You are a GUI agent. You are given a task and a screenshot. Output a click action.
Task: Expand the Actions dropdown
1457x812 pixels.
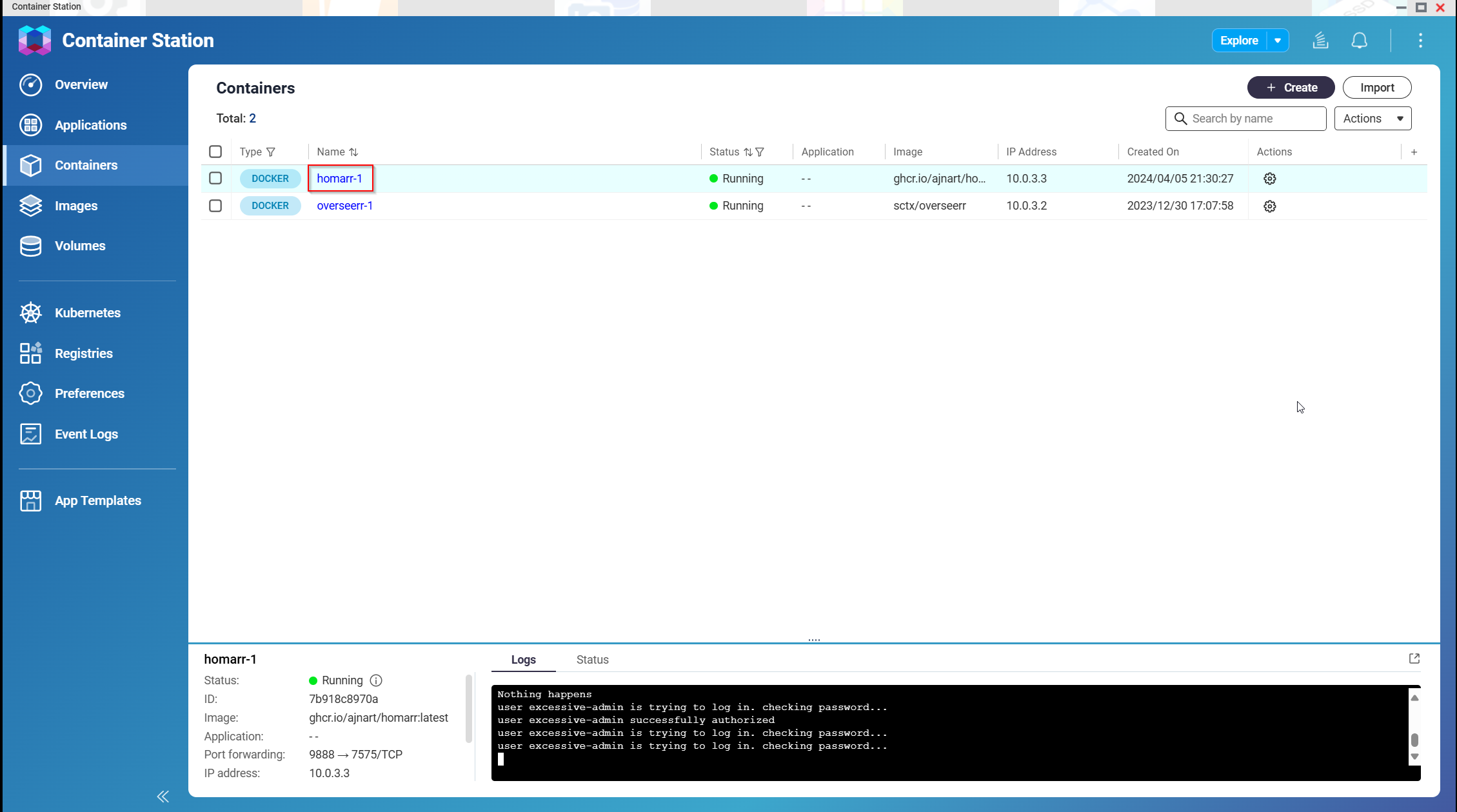click(1373, 119)
